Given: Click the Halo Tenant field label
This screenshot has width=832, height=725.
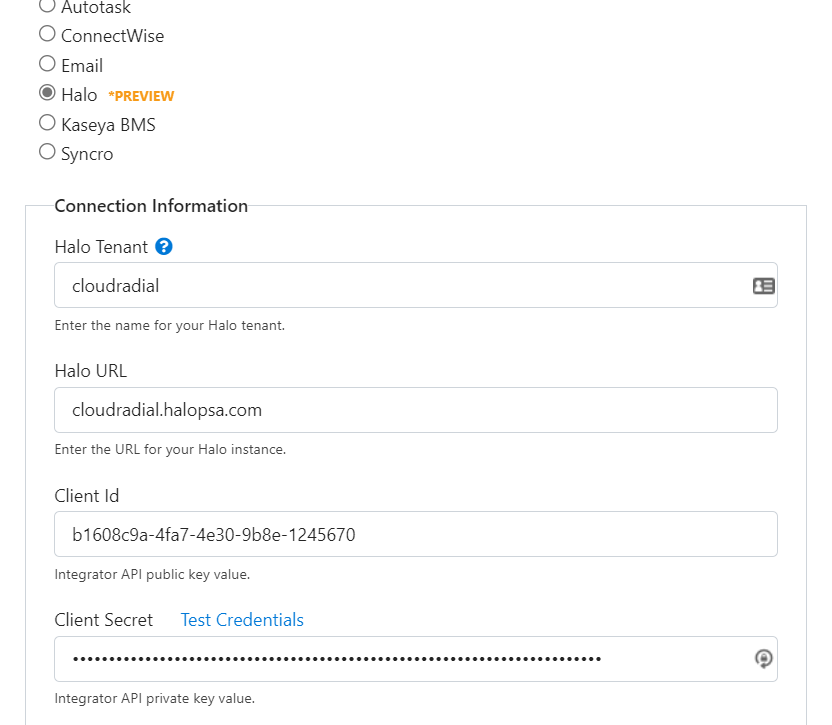Looking at the screenshot, I should click(101, 247).
